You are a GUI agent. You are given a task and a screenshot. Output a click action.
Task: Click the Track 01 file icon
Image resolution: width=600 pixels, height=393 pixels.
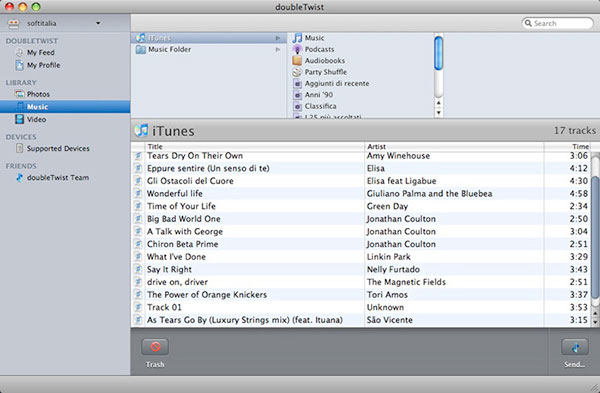(x=138, y=307)
